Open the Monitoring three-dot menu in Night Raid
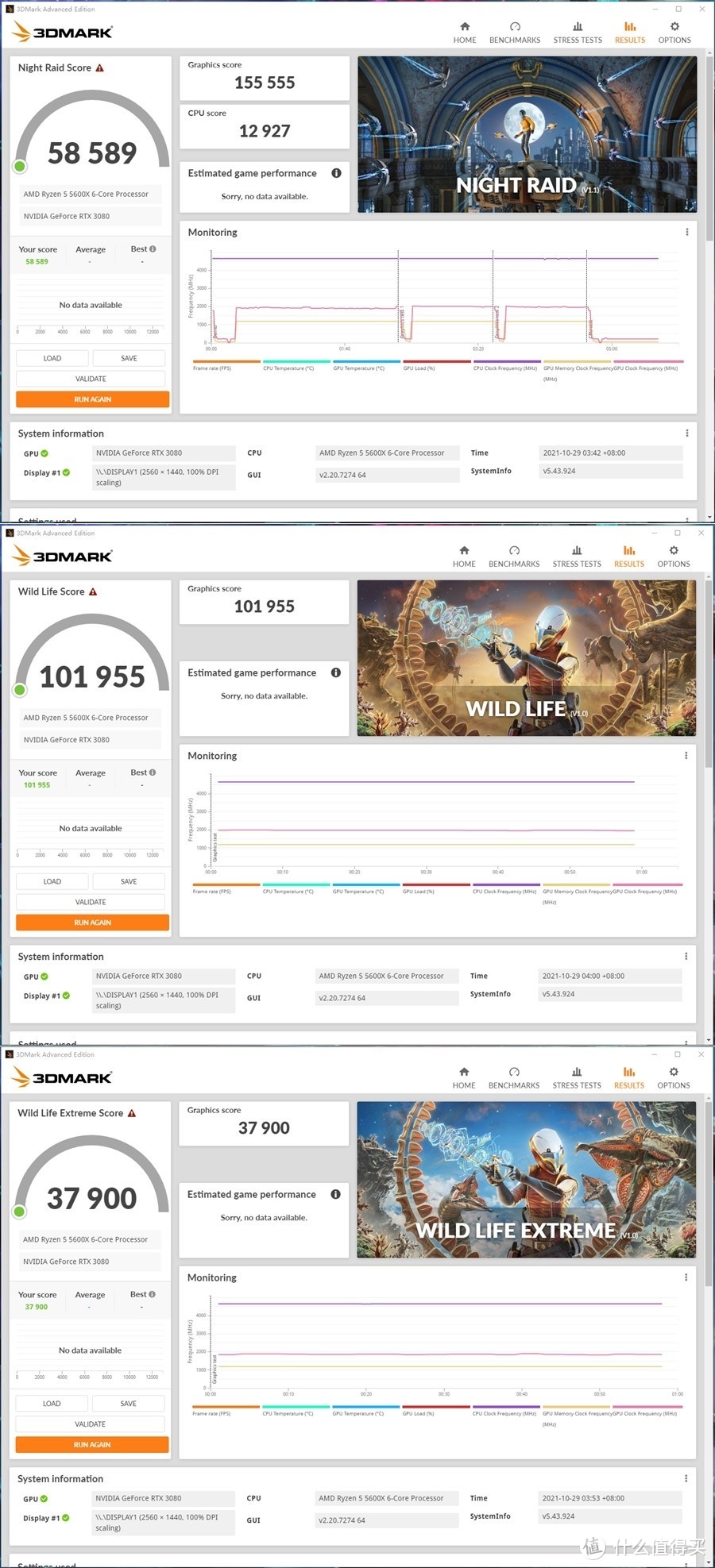This screenshot has width=715, height=1568. (x=686, y=233)
